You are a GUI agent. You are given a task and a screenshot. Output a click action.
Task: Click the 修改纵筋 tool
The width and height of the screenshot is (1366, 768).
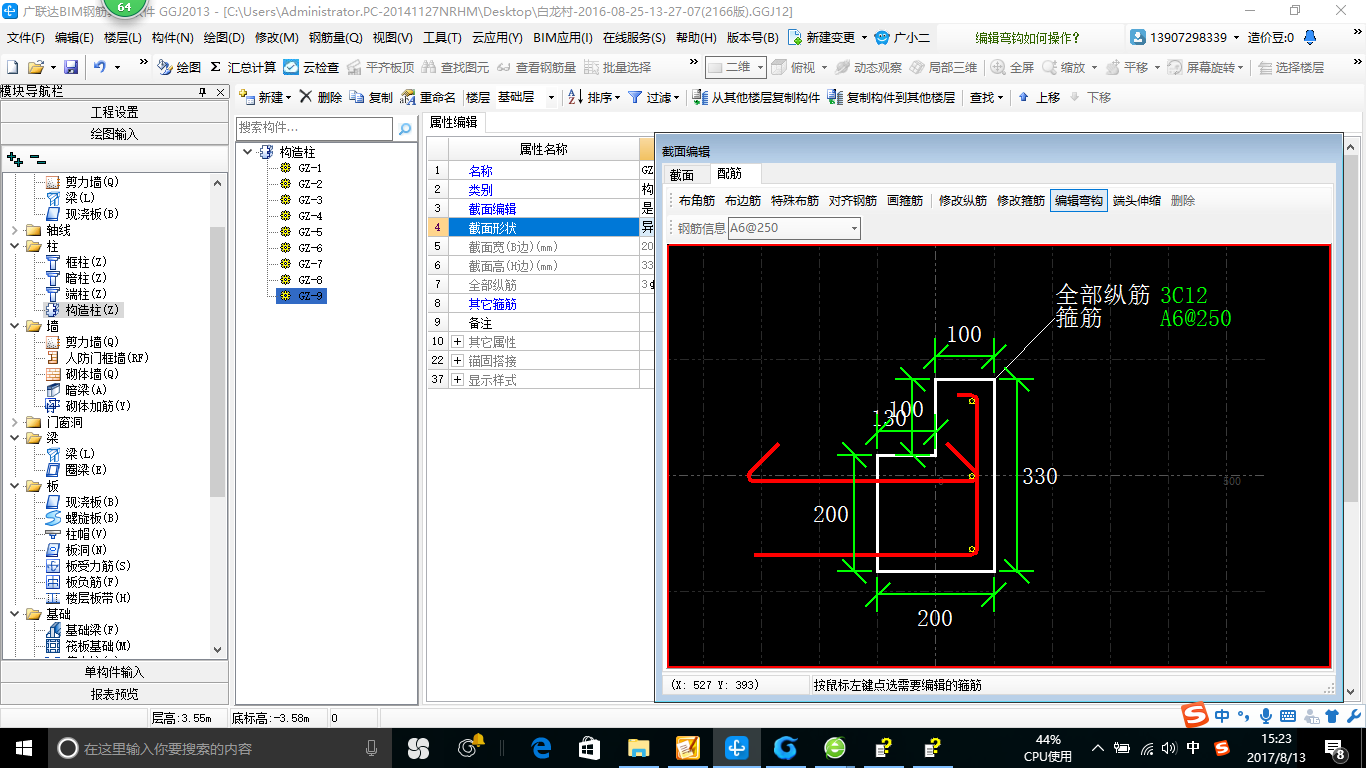[963, 201]
